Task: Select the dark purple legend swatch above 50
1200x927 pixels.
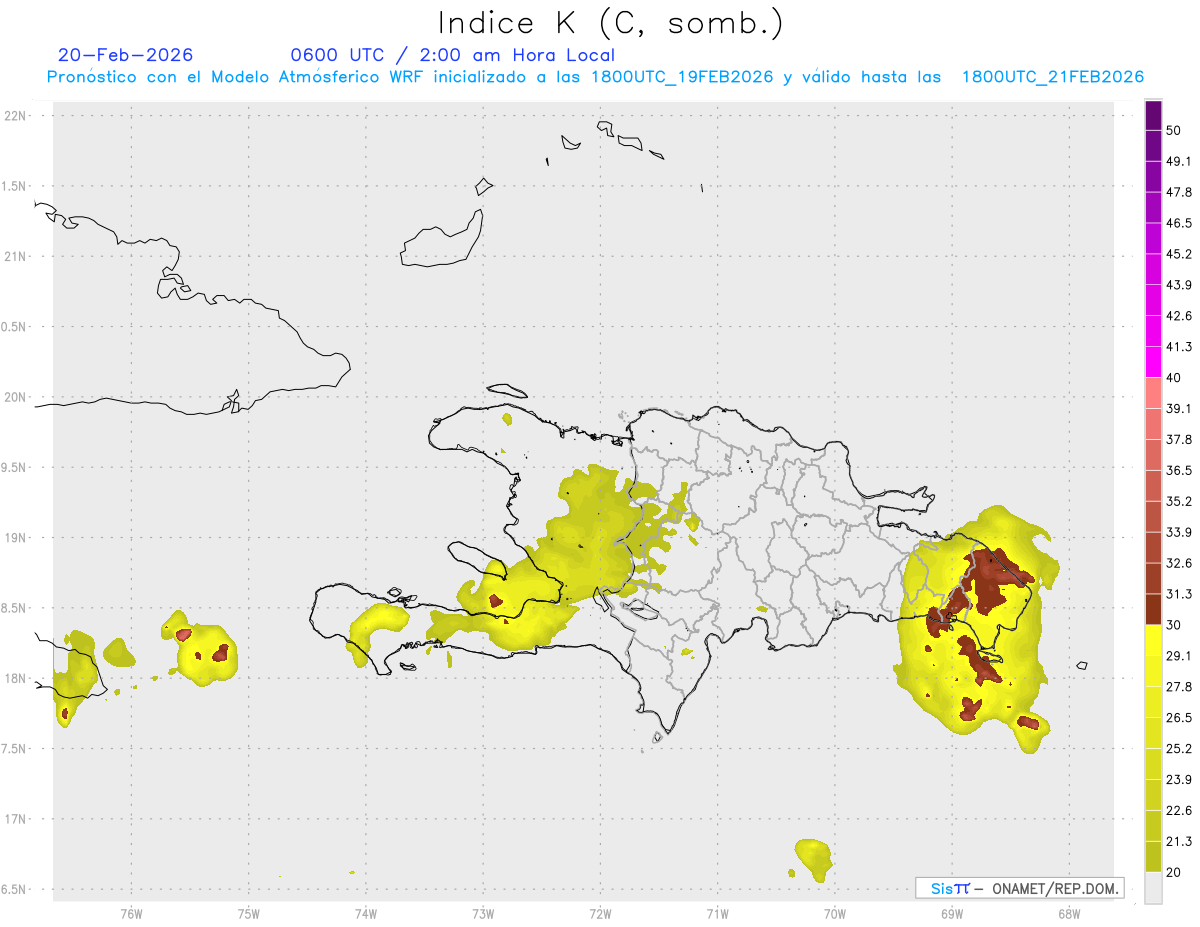Action: click(1153, 116)
